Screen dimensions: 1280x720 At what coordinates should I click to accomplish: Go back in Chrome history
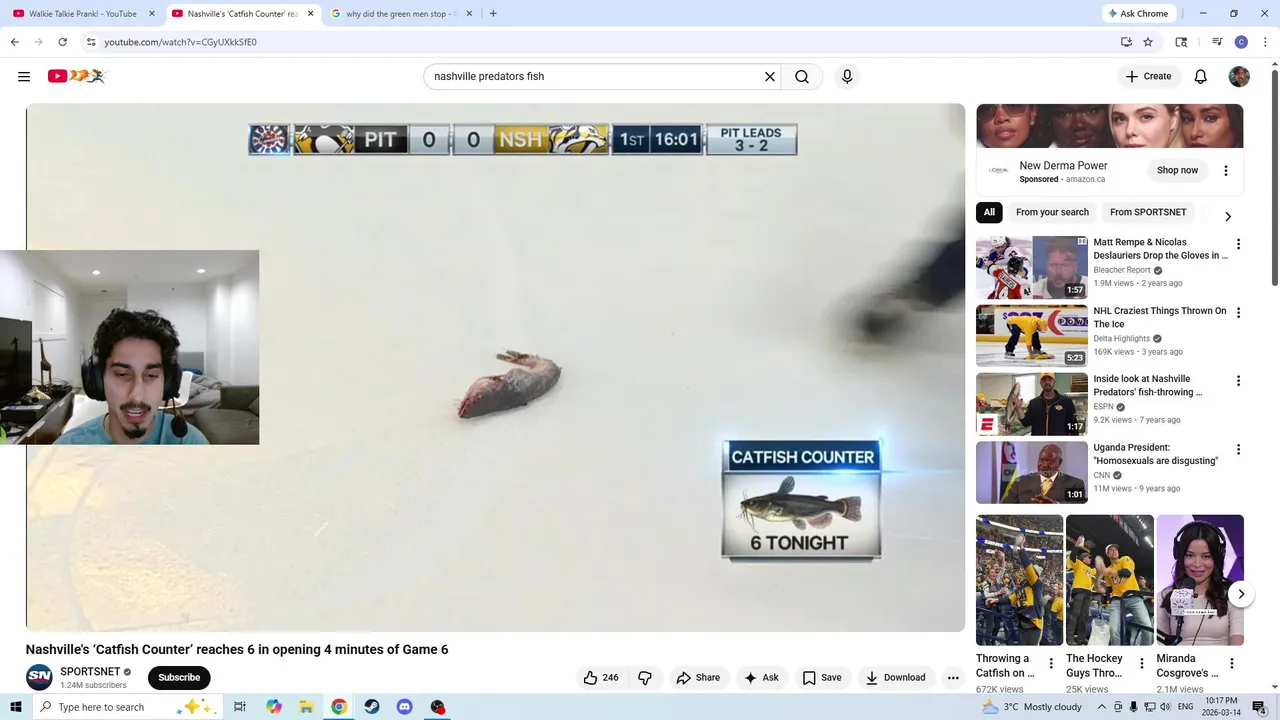[x=14, y=42]
